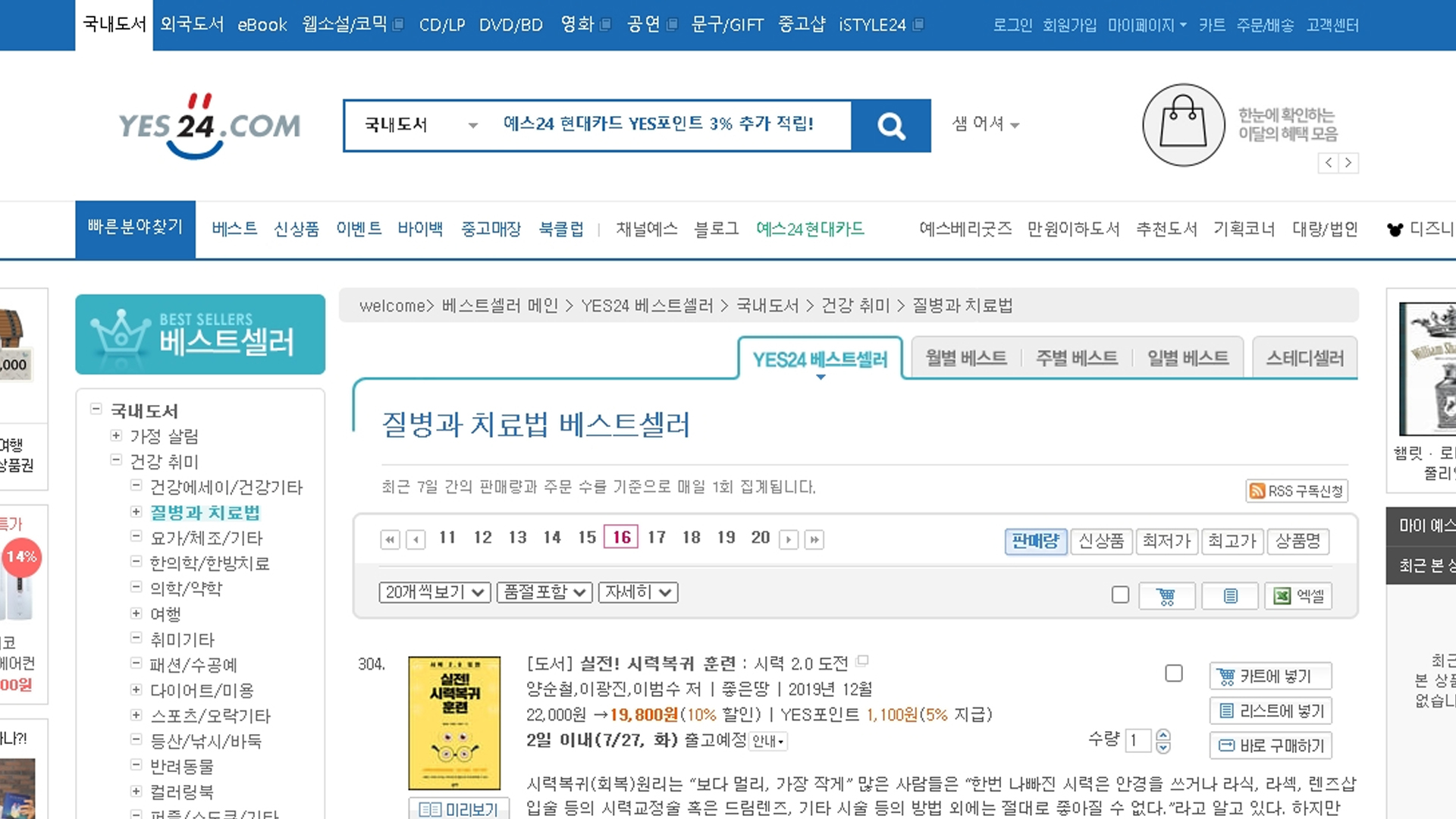Image resolution: width=1456 pixels, height=819 pixels.
Task: Sort by 상품명
Action: [x=1298, y=541]
